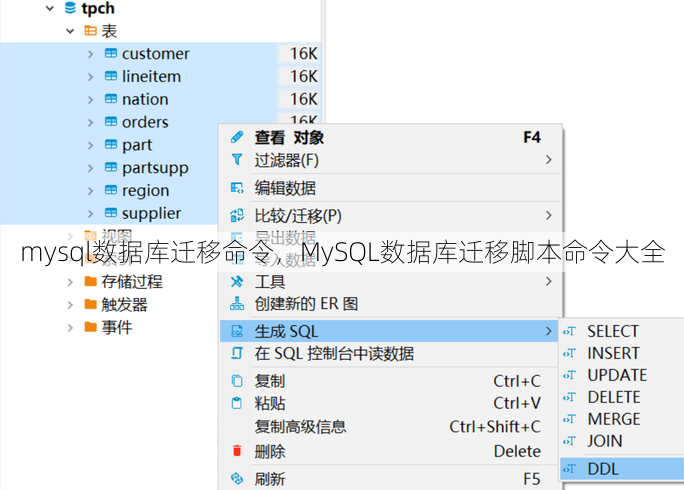Screen dimensions: 684x490
Task: Select JOIN from the SQL submenu
Action: (622, 441)
